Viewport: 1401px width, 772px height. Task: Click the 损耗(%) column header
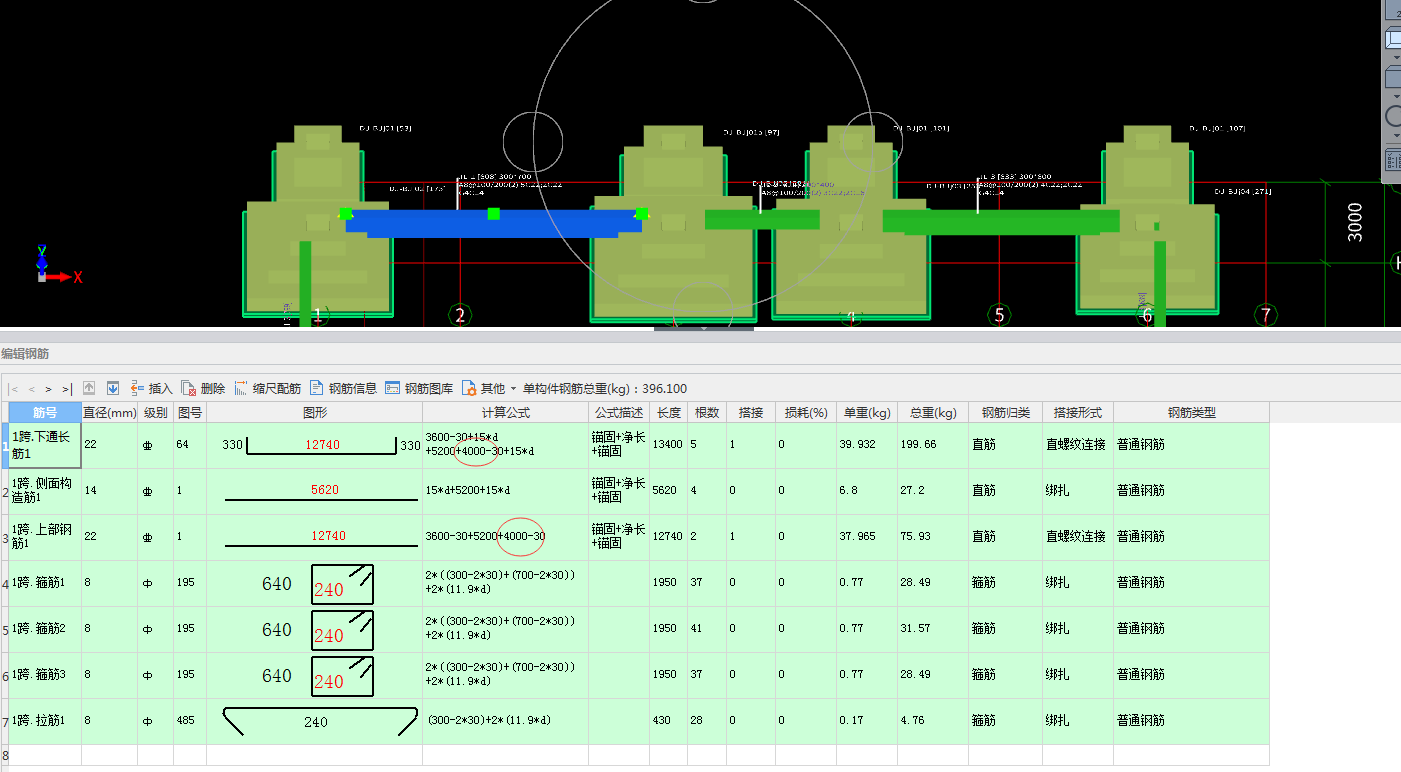[806, 412]
